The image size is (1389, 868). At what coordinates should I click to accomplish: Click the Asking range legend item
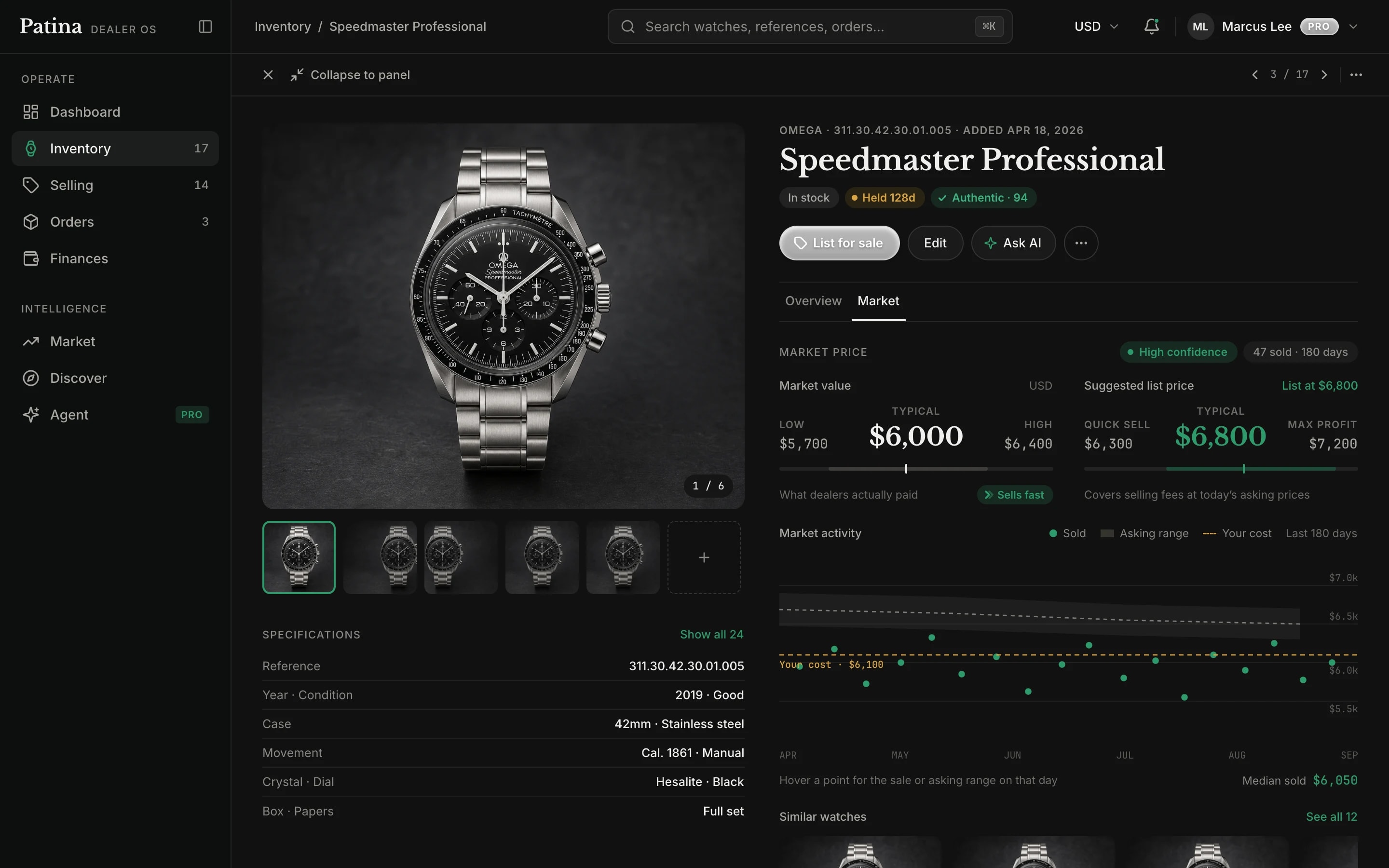[1144, 533]
